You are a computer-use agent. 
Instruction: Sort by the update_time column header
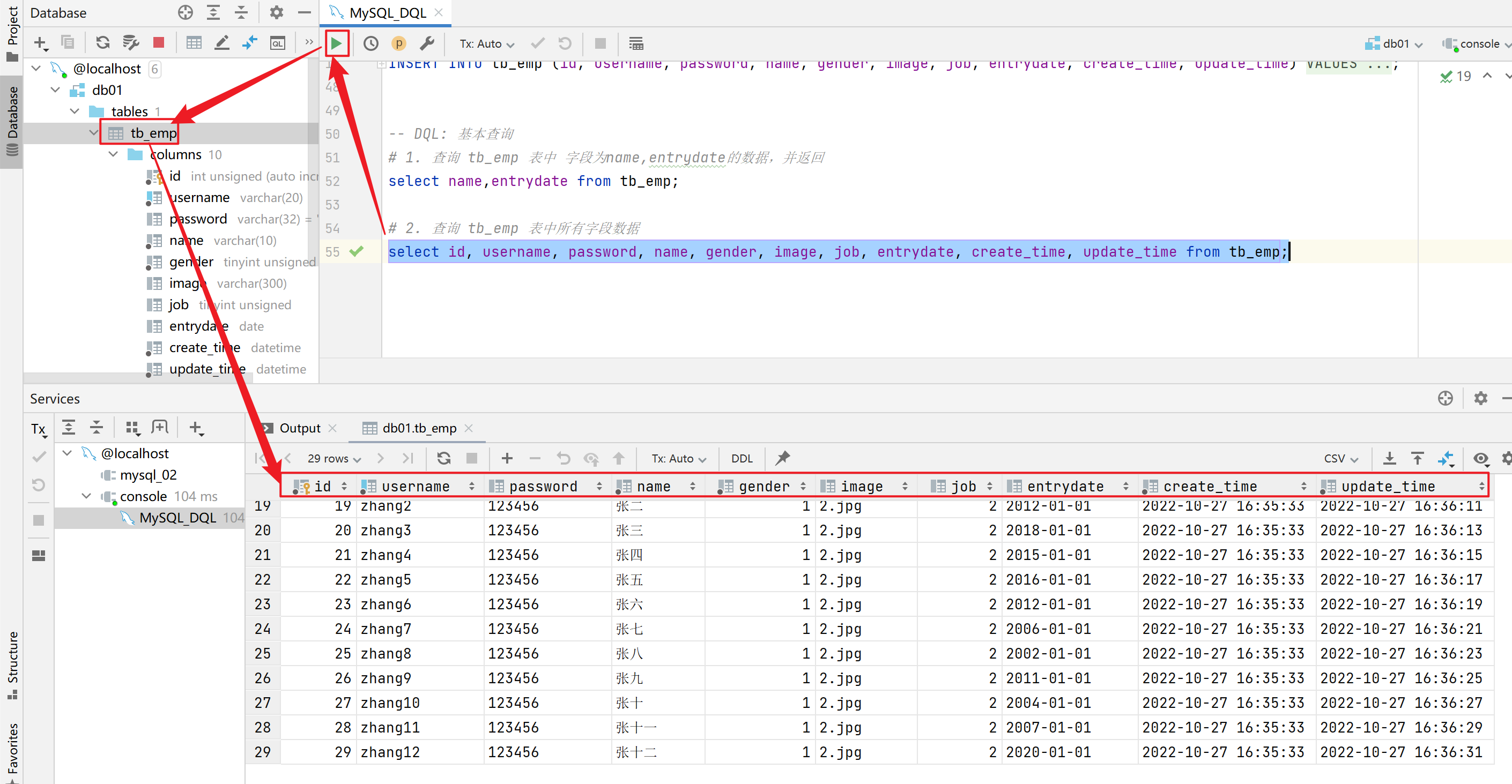[1402, 487]
